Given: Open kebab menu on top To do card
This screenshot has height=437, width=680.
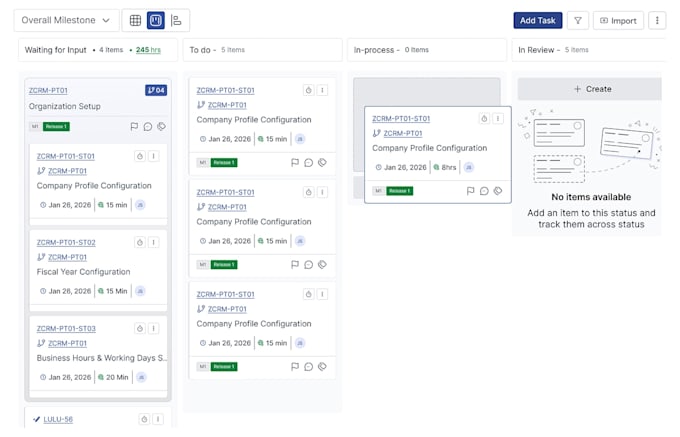Looking at the screenshot, I should (322, 90).
